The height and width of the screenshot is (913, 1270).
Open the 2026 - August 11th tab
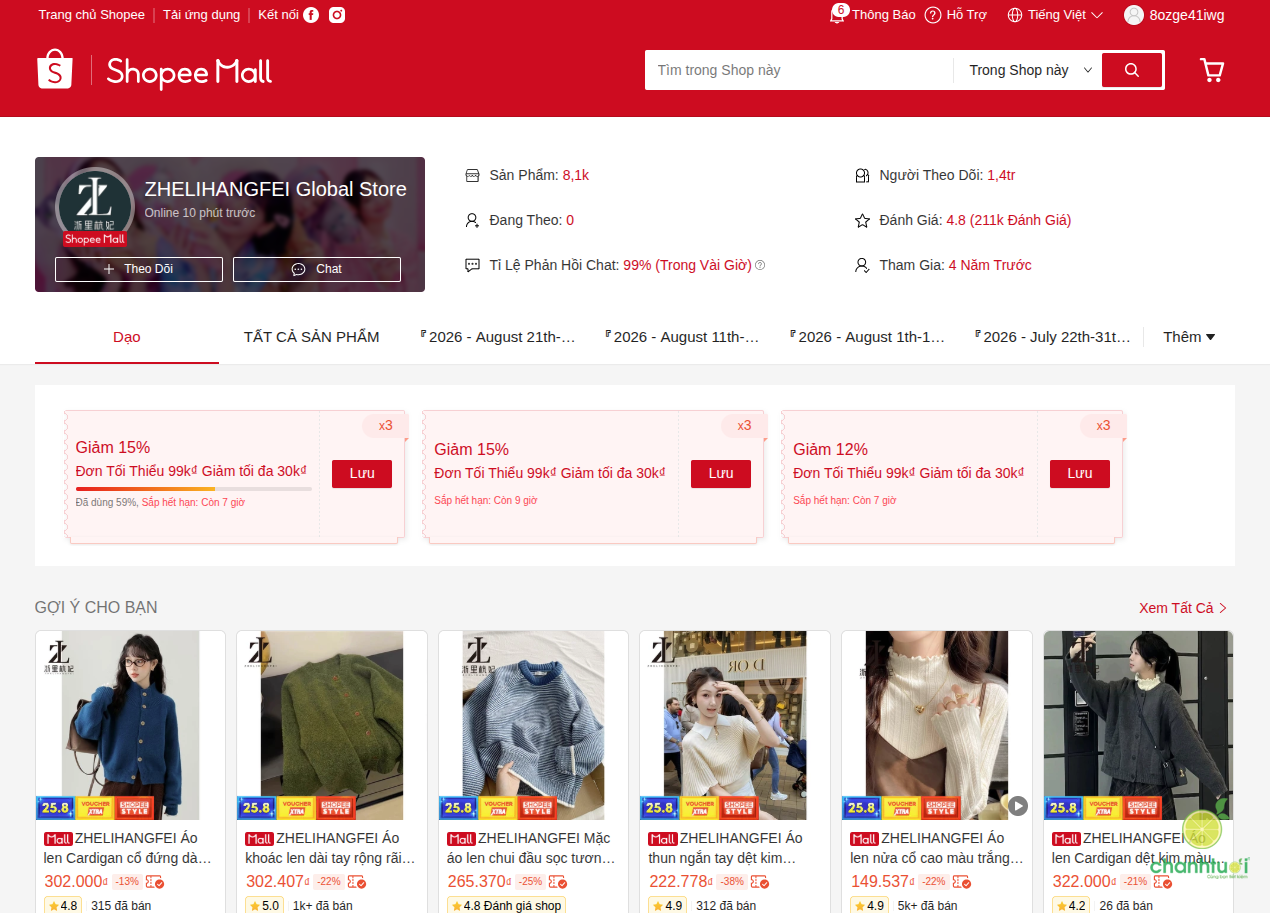683,337
